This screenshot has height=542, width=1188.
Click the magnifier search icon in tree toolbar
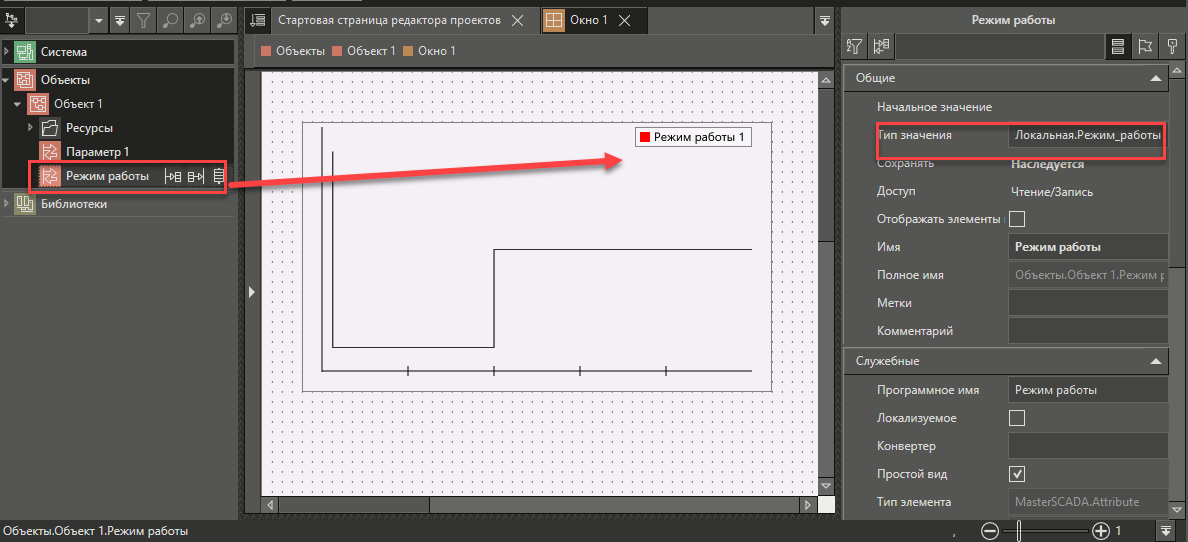172,19
